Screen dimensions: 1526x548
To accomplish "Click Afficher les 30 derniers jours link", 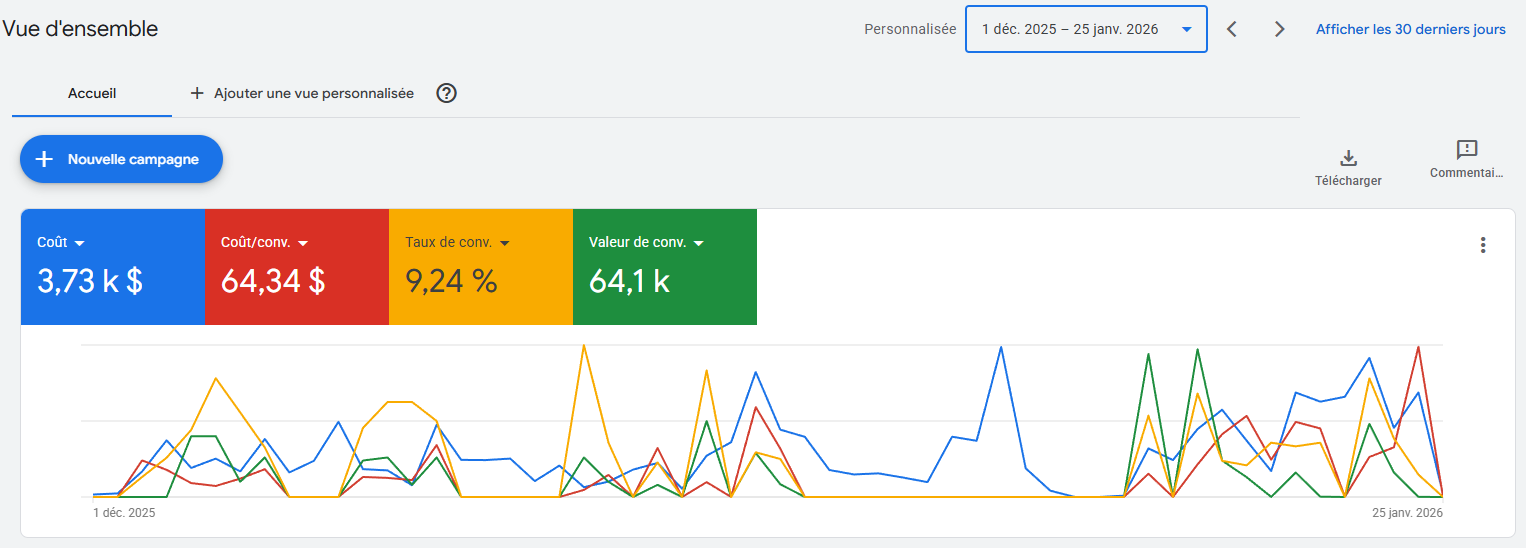I will pos(1410,29).
